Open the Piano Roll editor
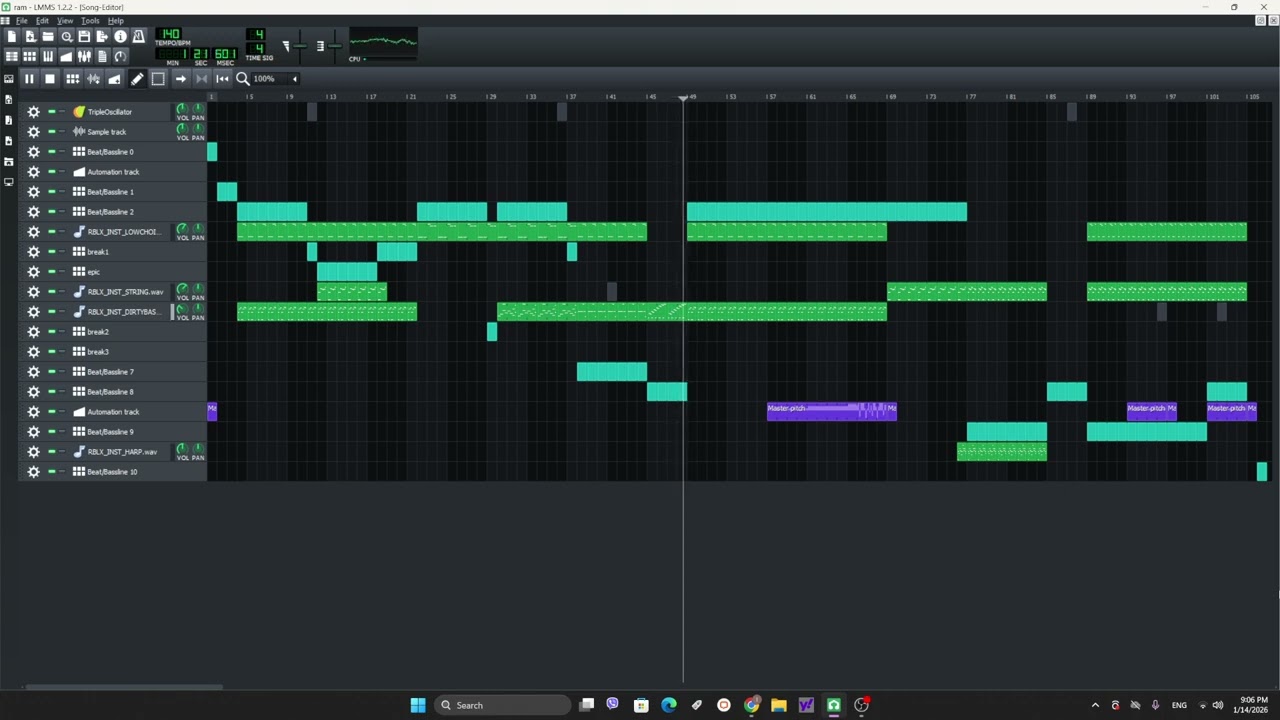The height and width of the screenshot is (720, 1280). pos(48,56)
